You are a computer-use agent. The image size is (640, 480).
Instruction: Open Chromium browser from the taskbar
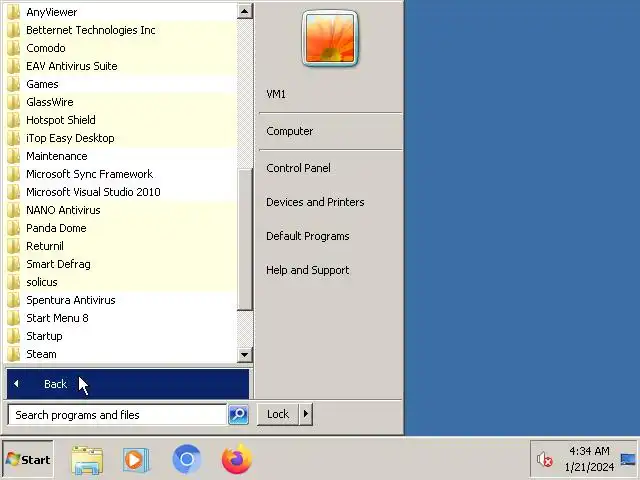coord(187,460)
